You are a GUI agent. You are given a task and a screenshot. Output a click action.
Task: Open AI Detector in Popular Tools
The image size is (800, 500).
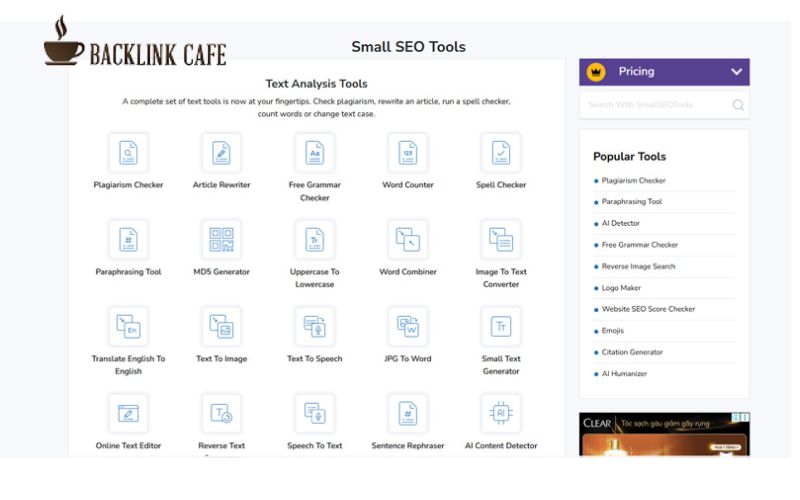(620, 223)
